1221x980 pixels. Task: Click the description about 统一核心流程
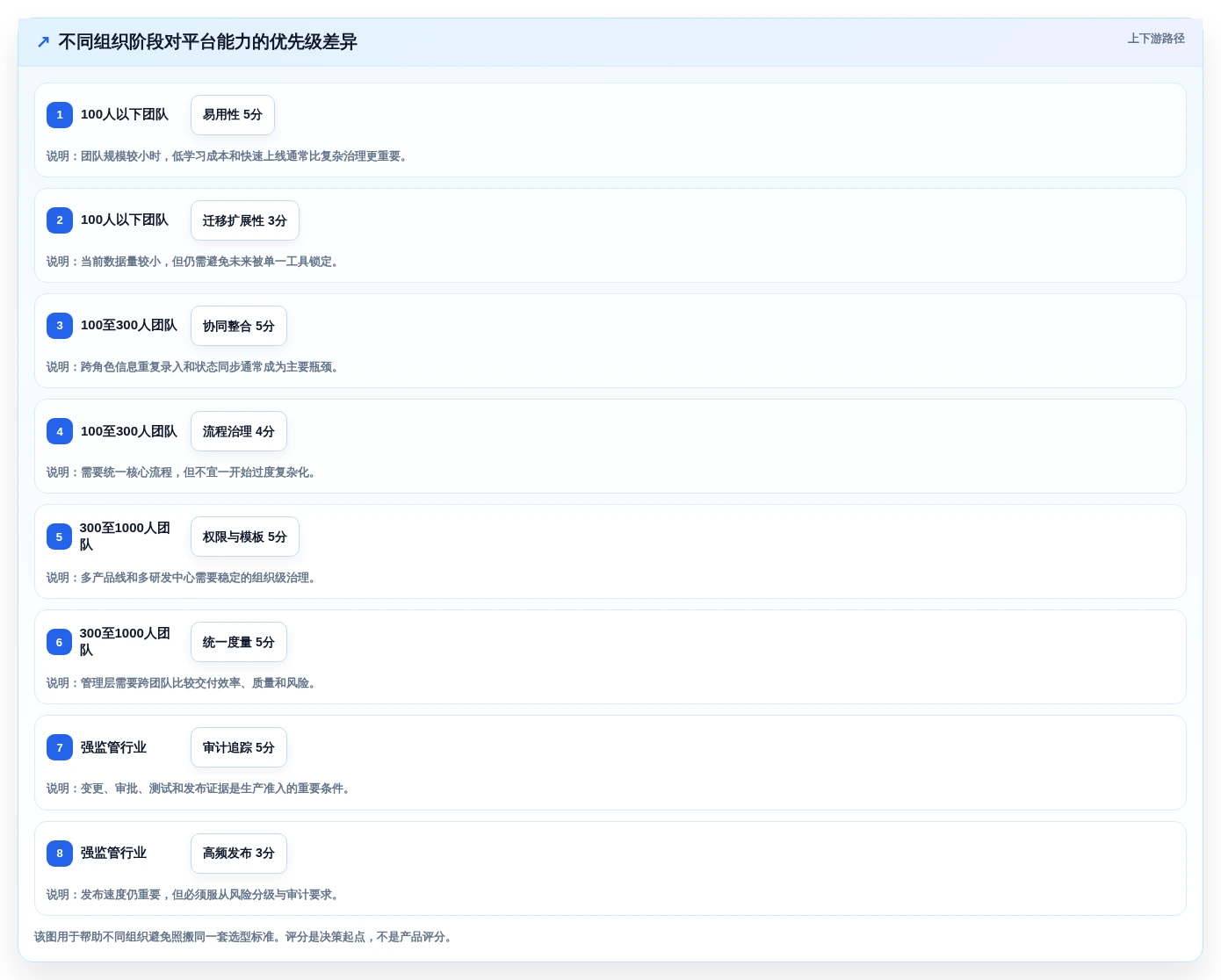coord(184,472)
